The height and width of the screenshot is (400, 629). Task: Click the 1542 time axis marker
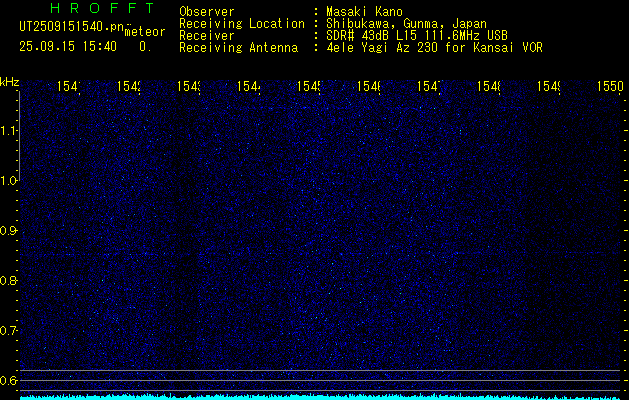[129, 86]
